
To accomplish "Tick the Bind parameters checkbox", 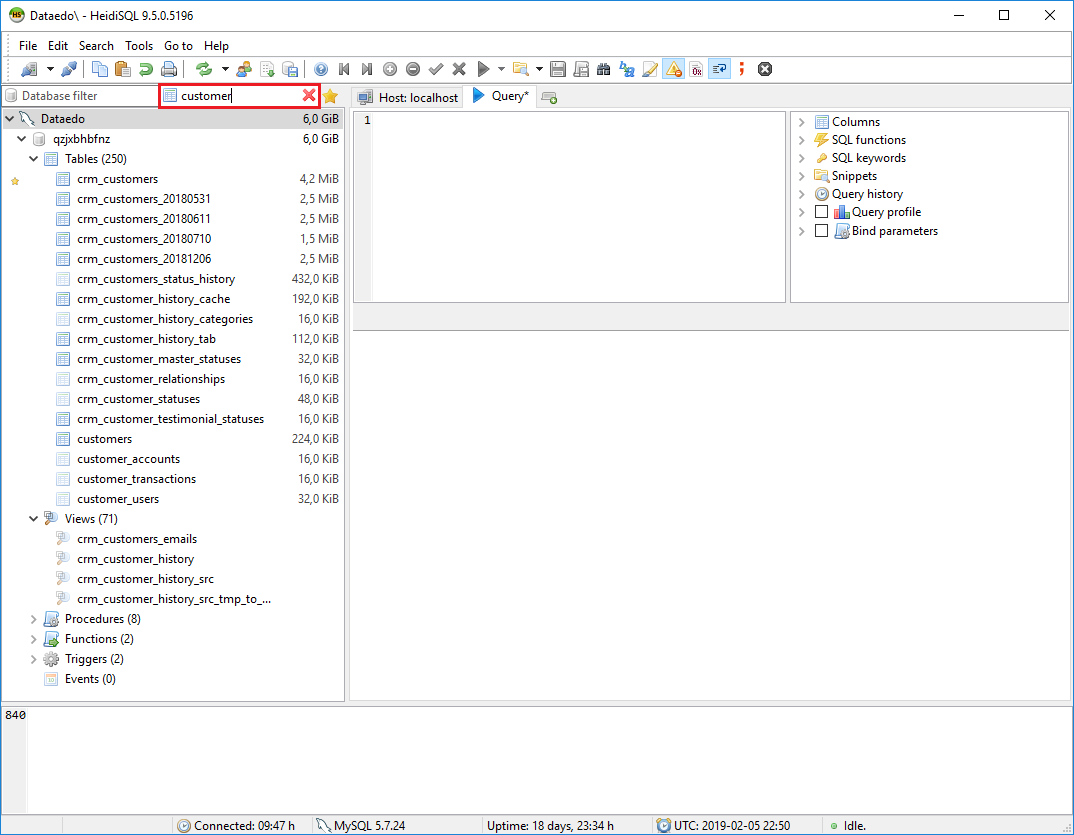I will 822,231.
